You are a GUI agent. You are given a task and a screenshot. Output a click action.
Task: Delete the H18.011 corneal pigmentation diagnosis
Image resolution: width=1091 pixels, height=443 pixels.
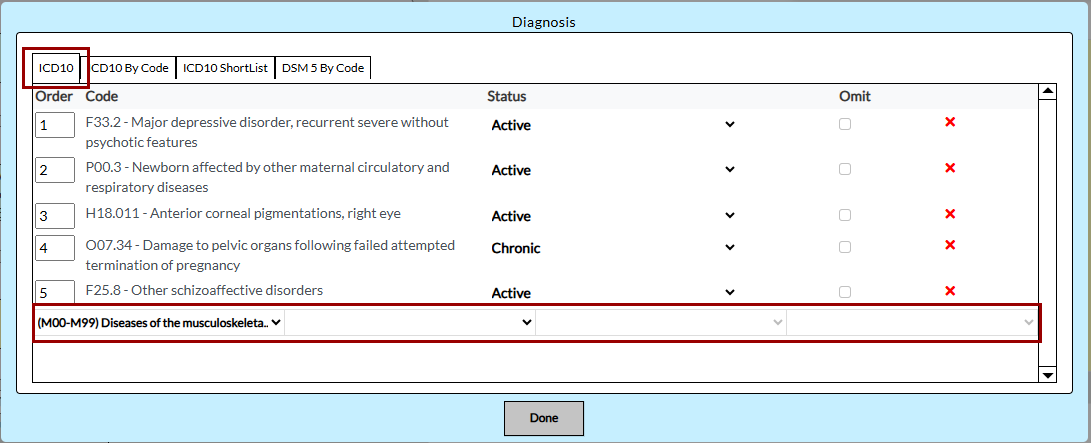coord(950,214)
